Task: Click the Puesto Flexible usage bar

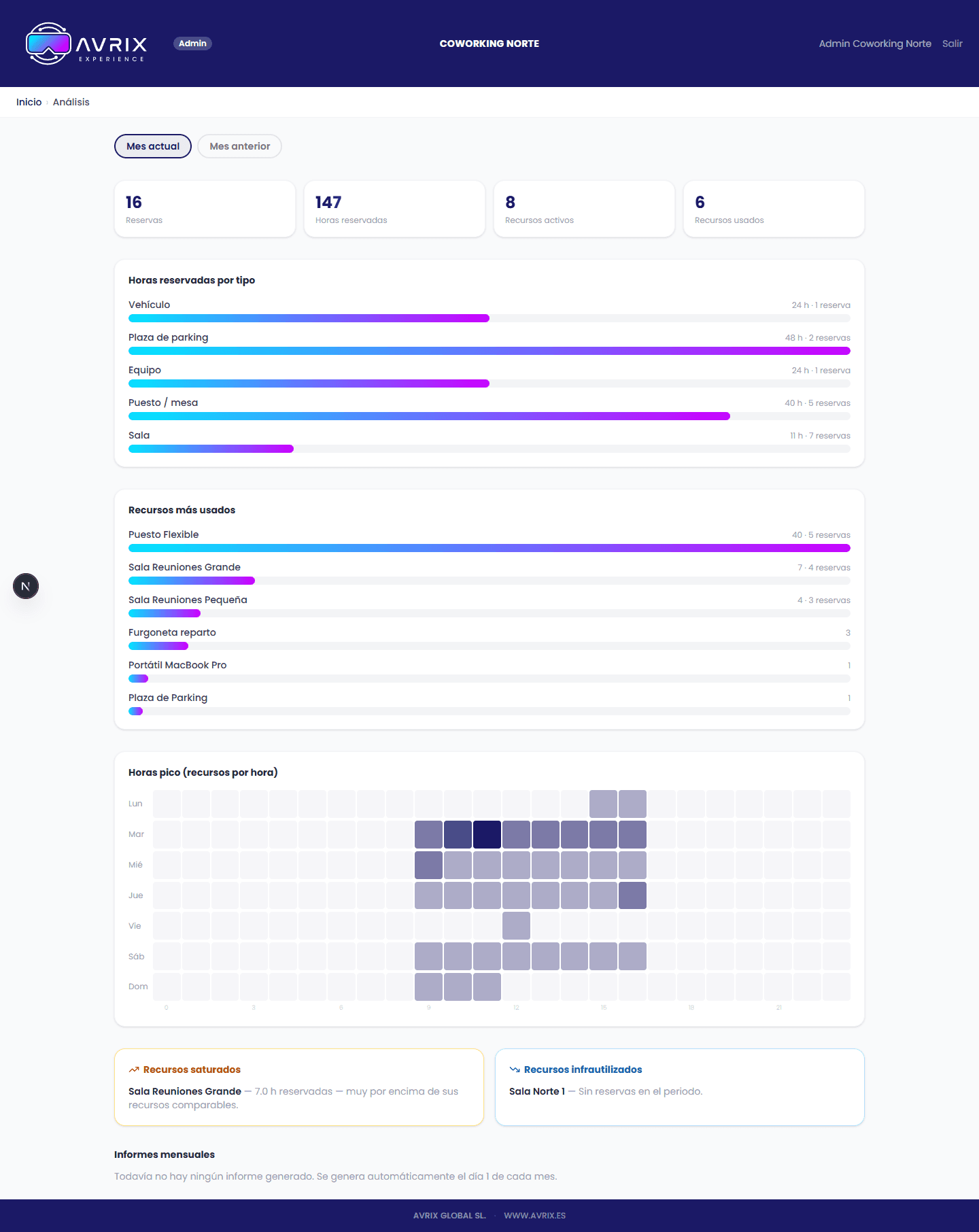Action: (x=489, y=548)
